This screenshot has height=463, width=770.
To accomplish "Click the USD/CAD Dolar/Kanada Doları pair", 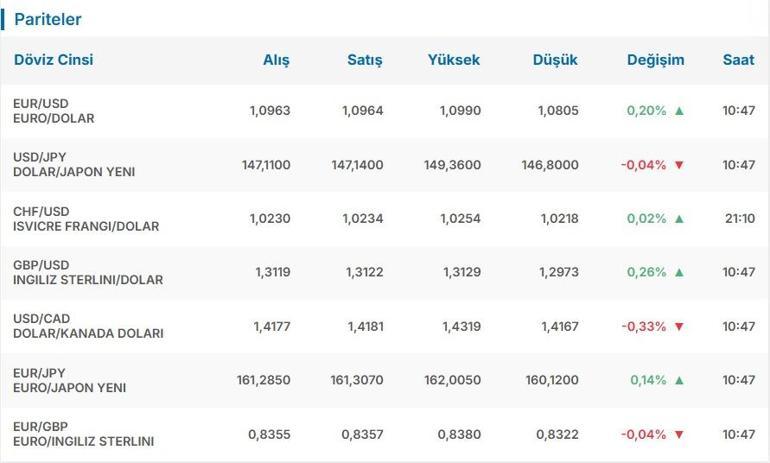I will point(88,327).
